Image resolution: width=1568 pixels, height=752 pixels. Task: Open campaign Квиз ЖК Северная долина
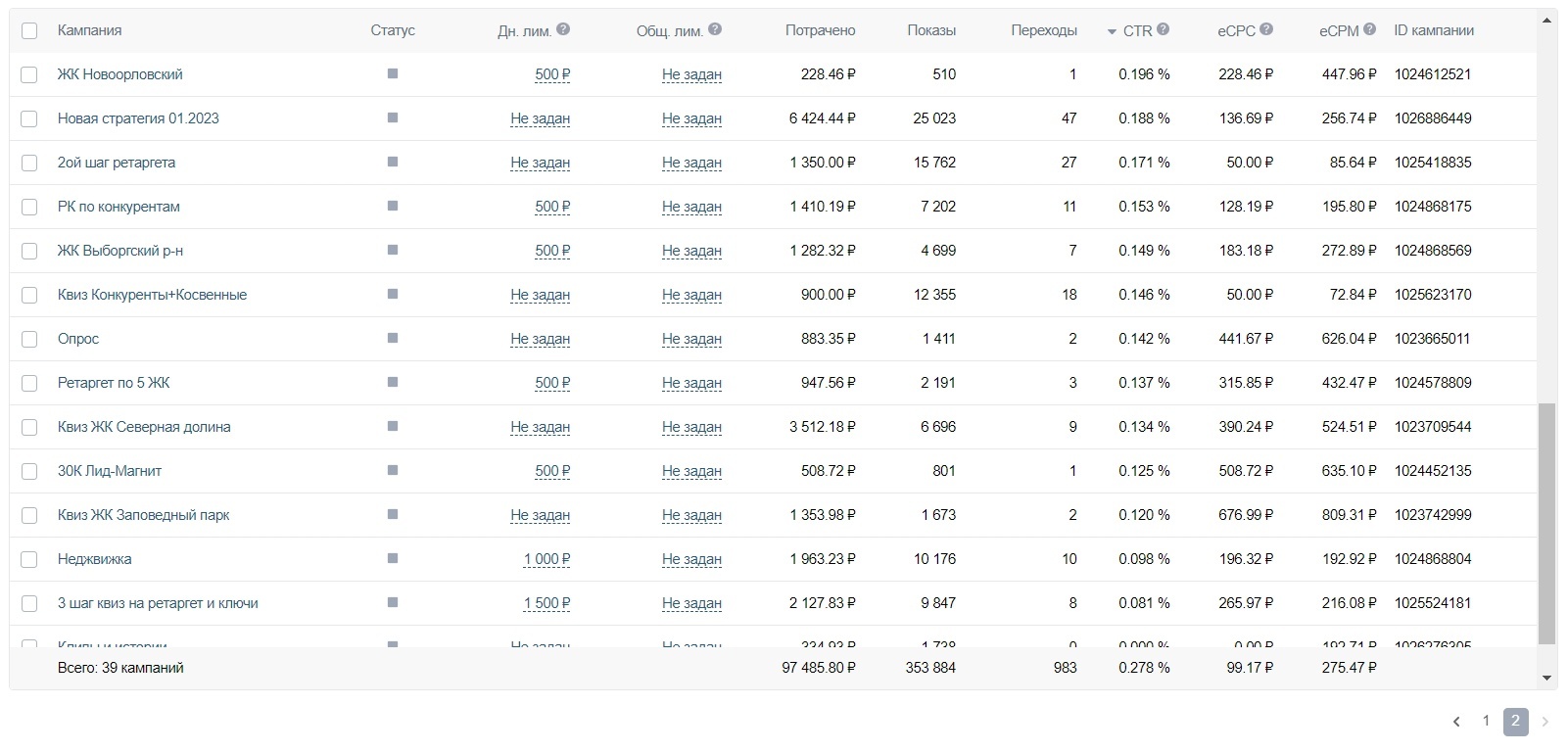pyautogui.click(x=144, y=427)
